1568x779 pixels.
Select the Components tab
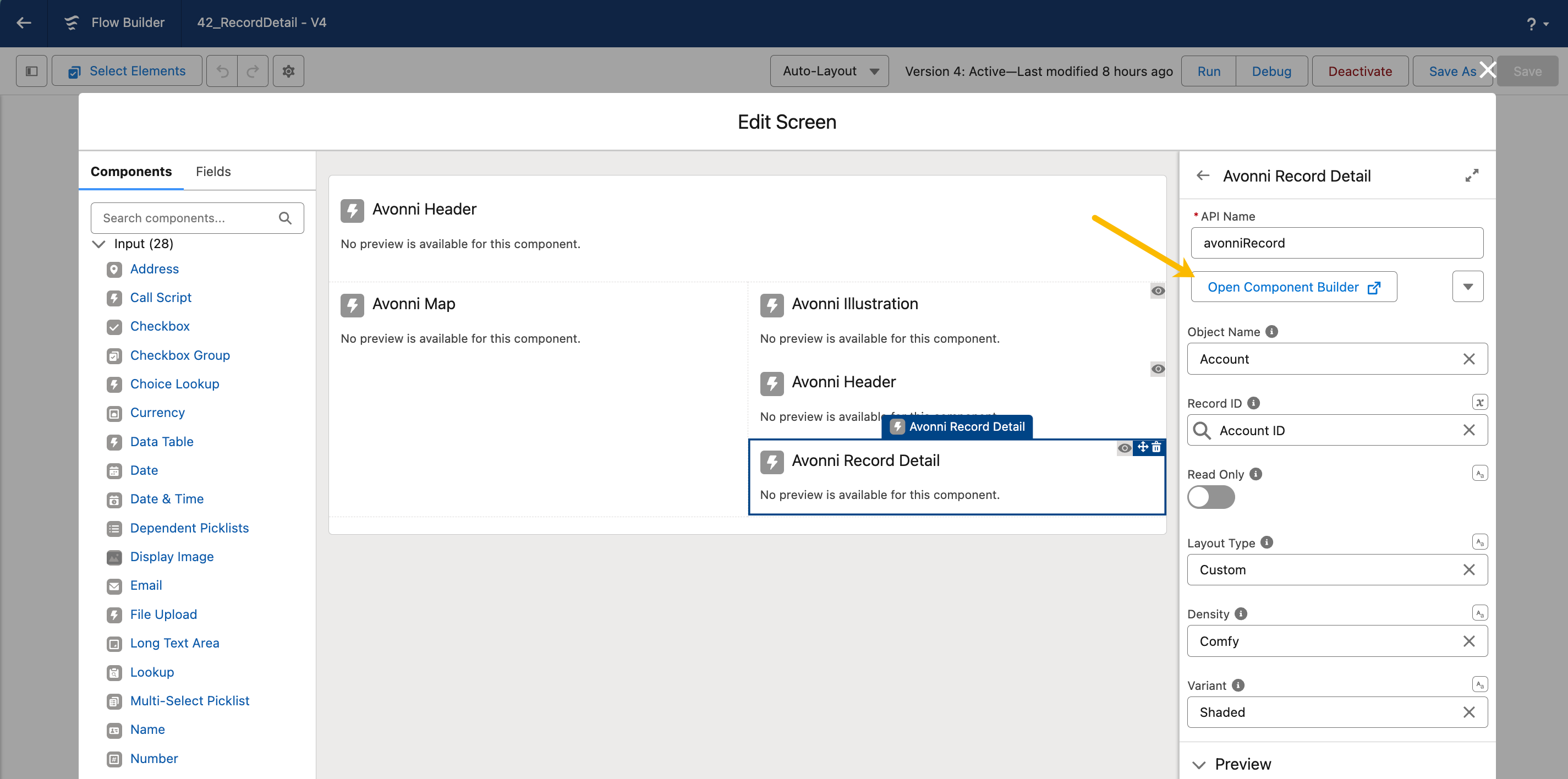pos(131,172)
